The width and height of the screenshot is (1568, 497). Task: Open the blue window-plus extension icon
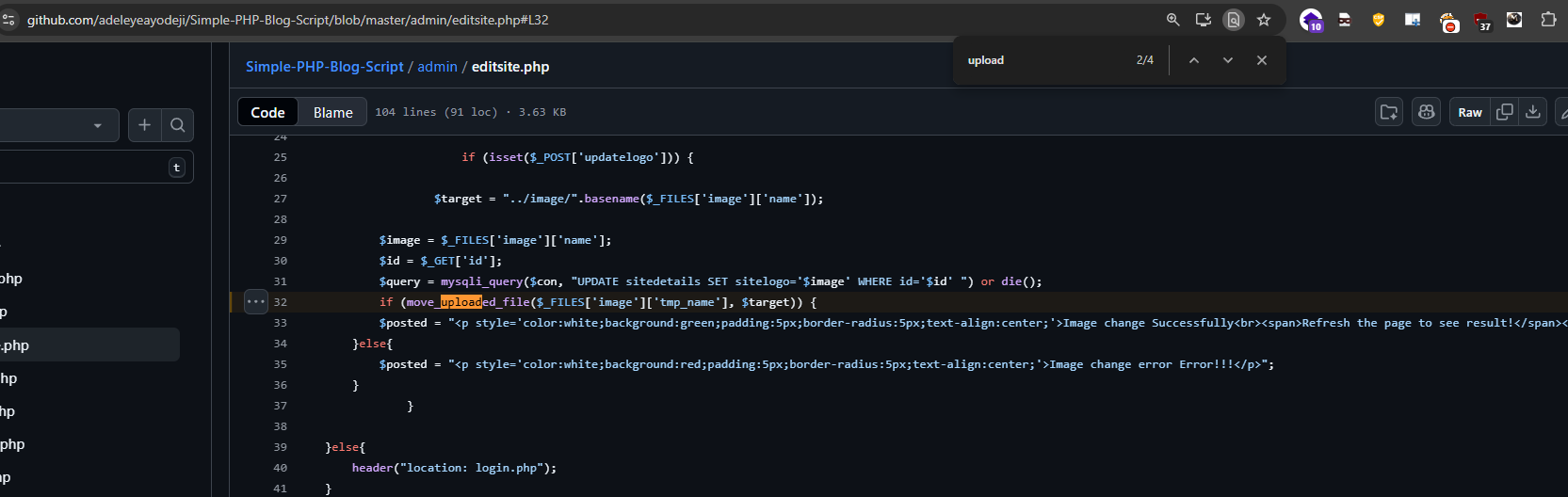(1413, 19)
